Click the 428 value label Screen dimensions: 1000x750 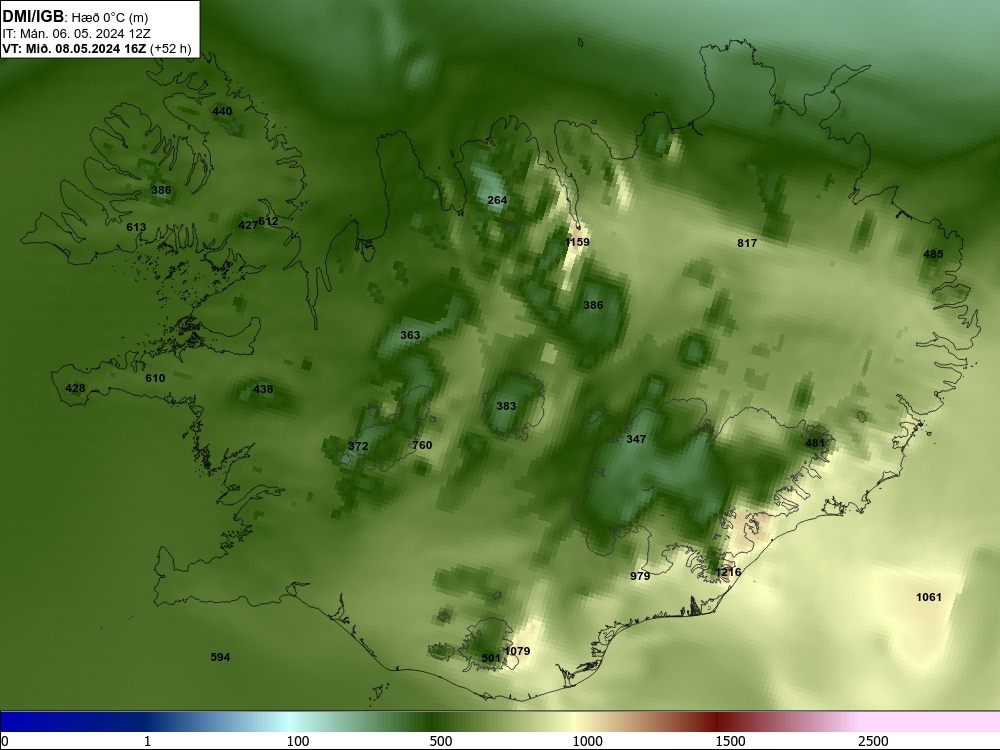(x=75, y=388)
